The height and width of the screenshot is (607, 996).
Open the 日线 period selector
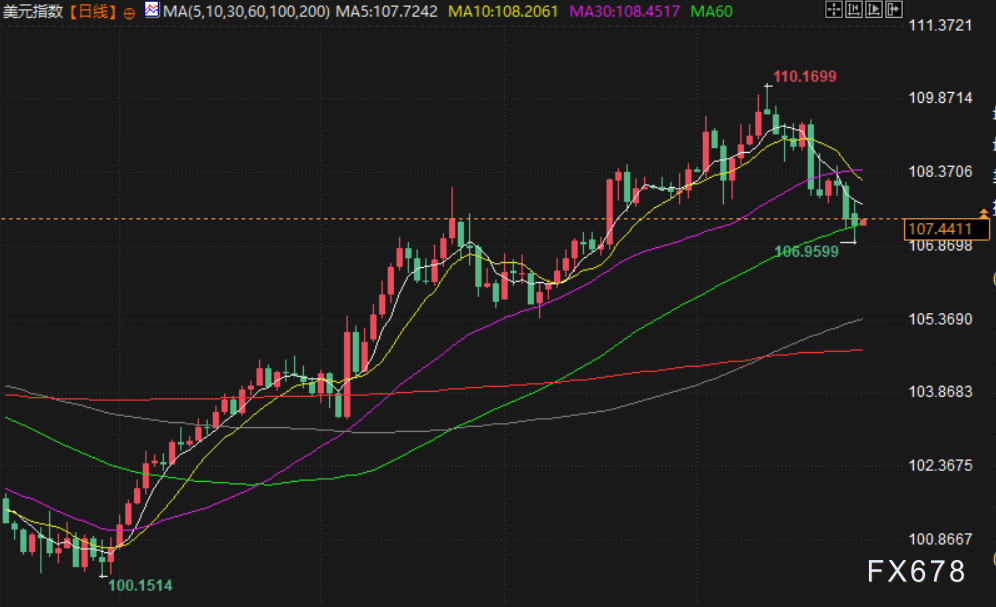point(94,12)
